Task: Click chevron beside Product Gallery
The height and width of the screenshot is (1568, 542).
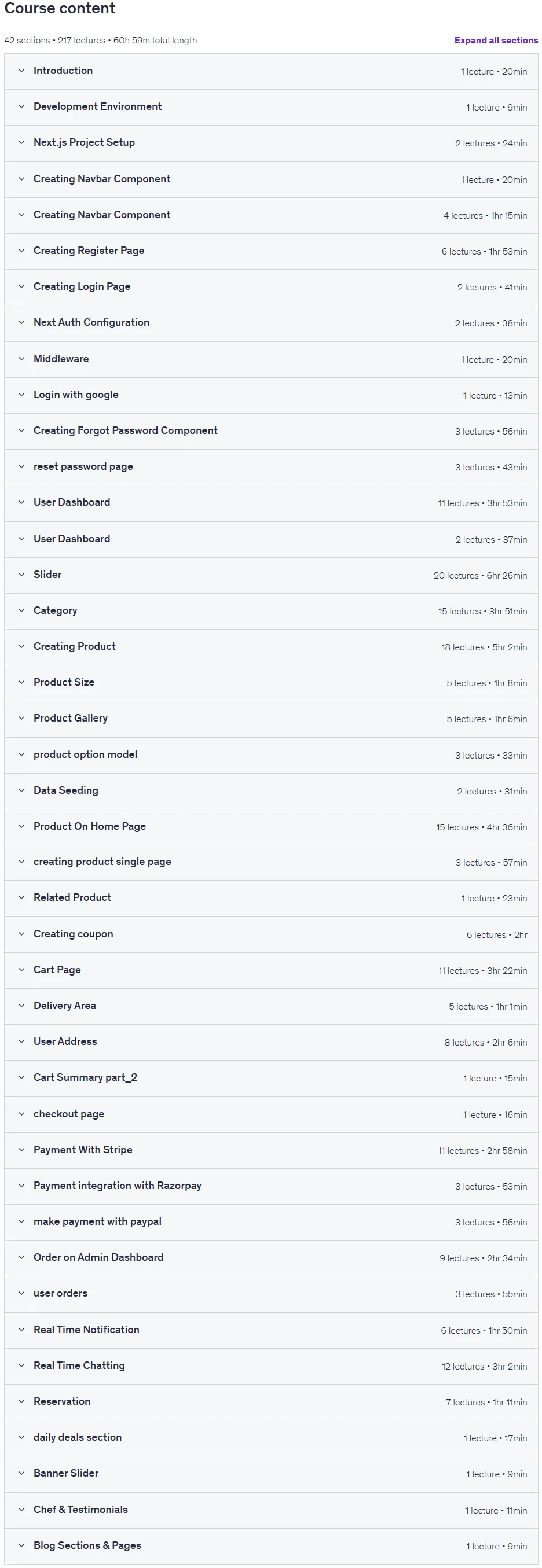Action: (21, 718)
